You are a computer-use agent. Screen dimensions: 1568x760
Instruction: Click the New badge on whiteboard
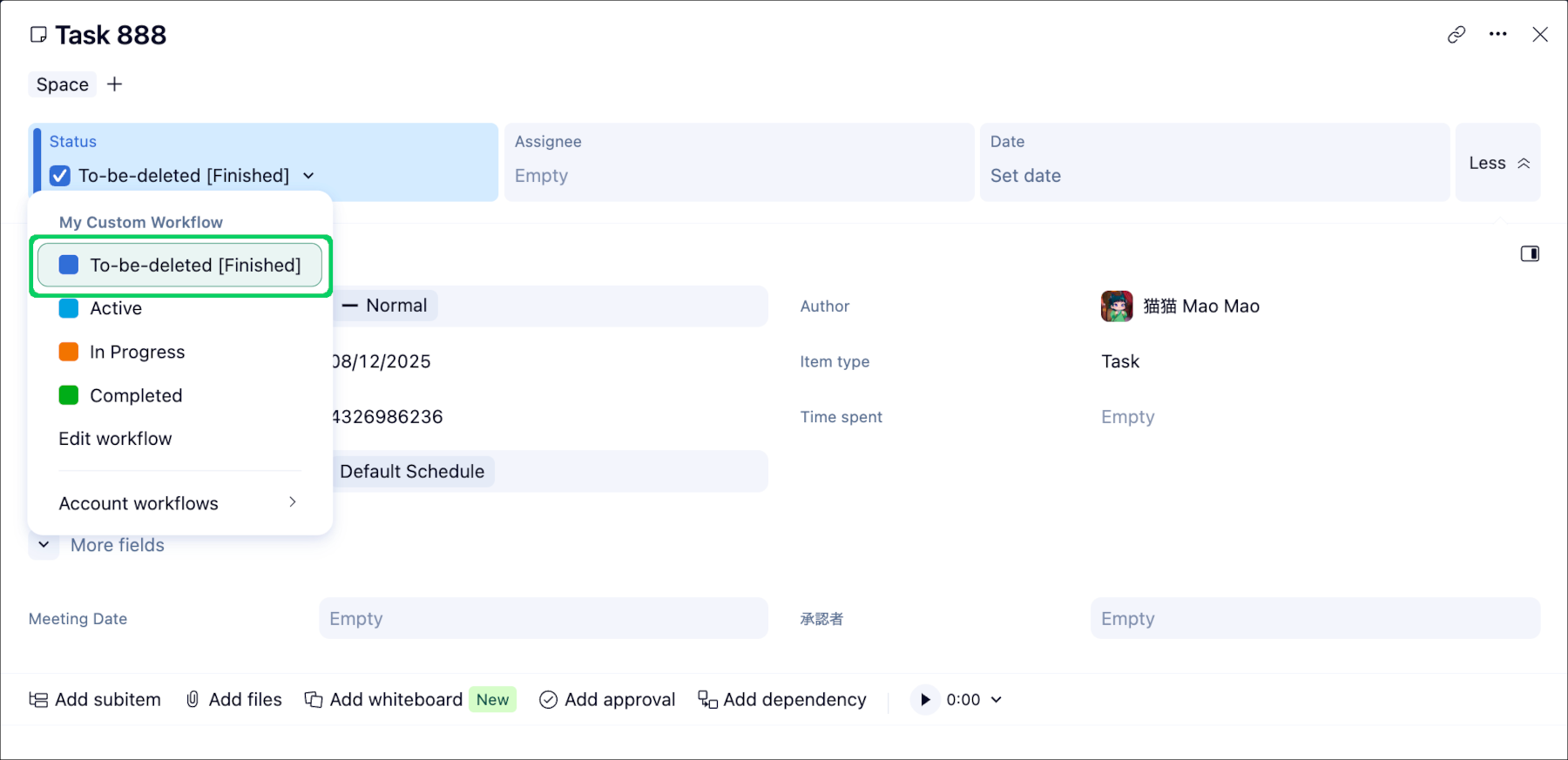click(x=492, y=700)
